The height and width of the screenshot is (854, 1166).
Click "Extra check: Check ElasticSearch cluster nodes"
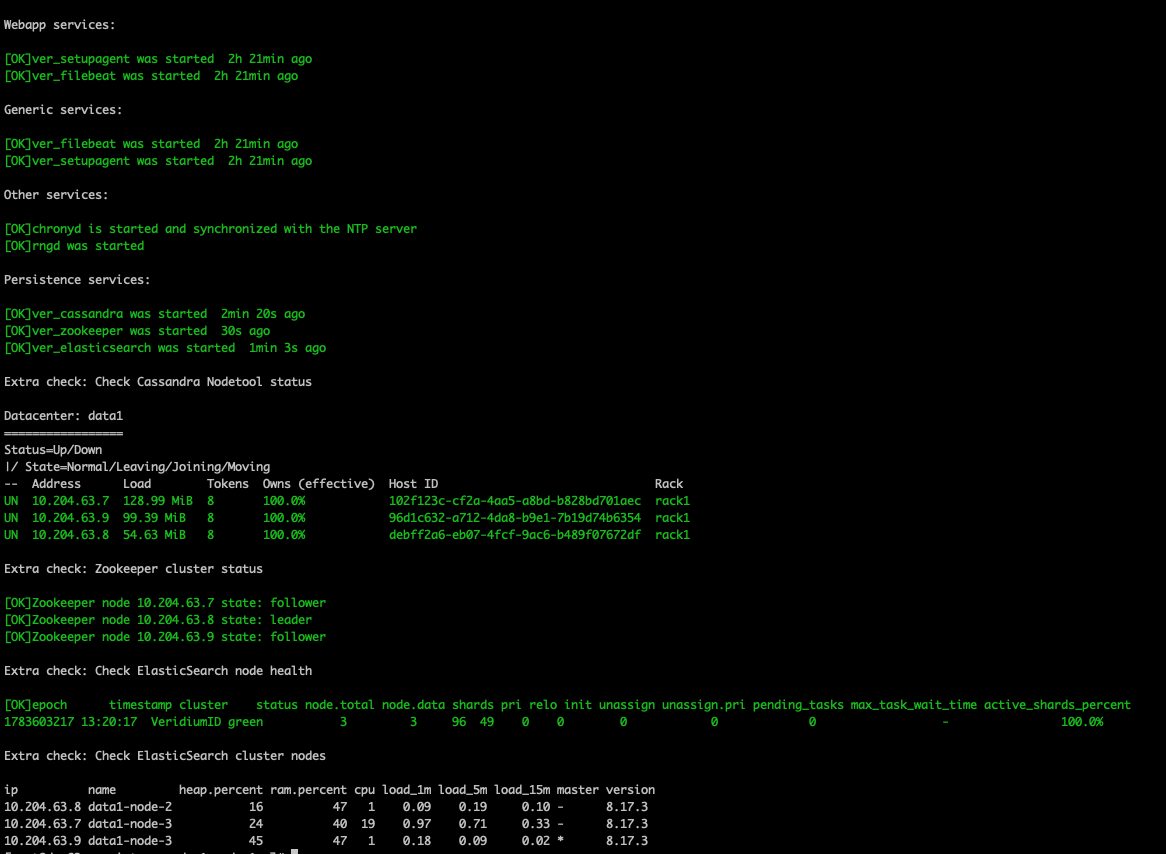(165, 756)
